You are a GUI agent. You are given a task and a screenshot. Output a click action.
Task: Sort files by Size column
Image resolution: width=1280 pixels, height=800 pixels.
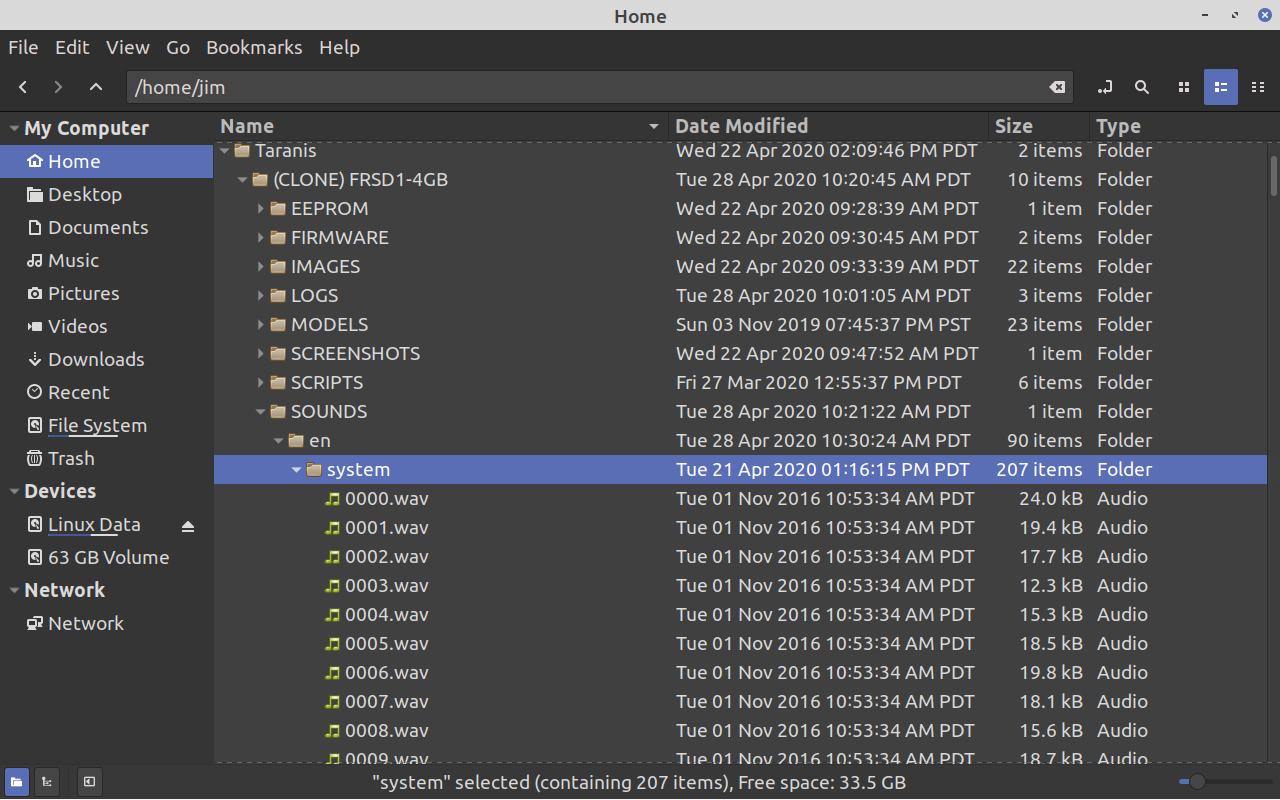[x=1013, y=126]
